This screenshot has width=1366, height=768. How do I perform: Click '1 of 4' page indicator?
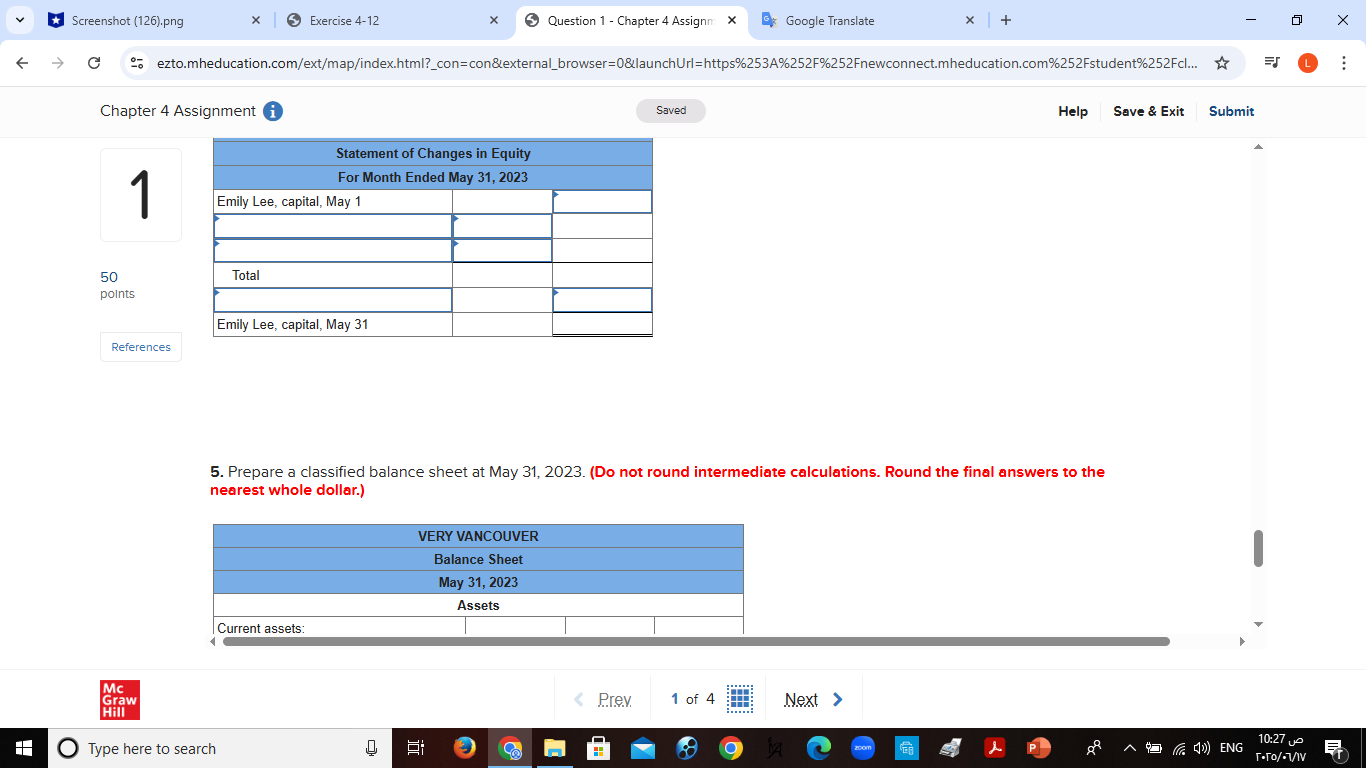[x=692, y=699]
